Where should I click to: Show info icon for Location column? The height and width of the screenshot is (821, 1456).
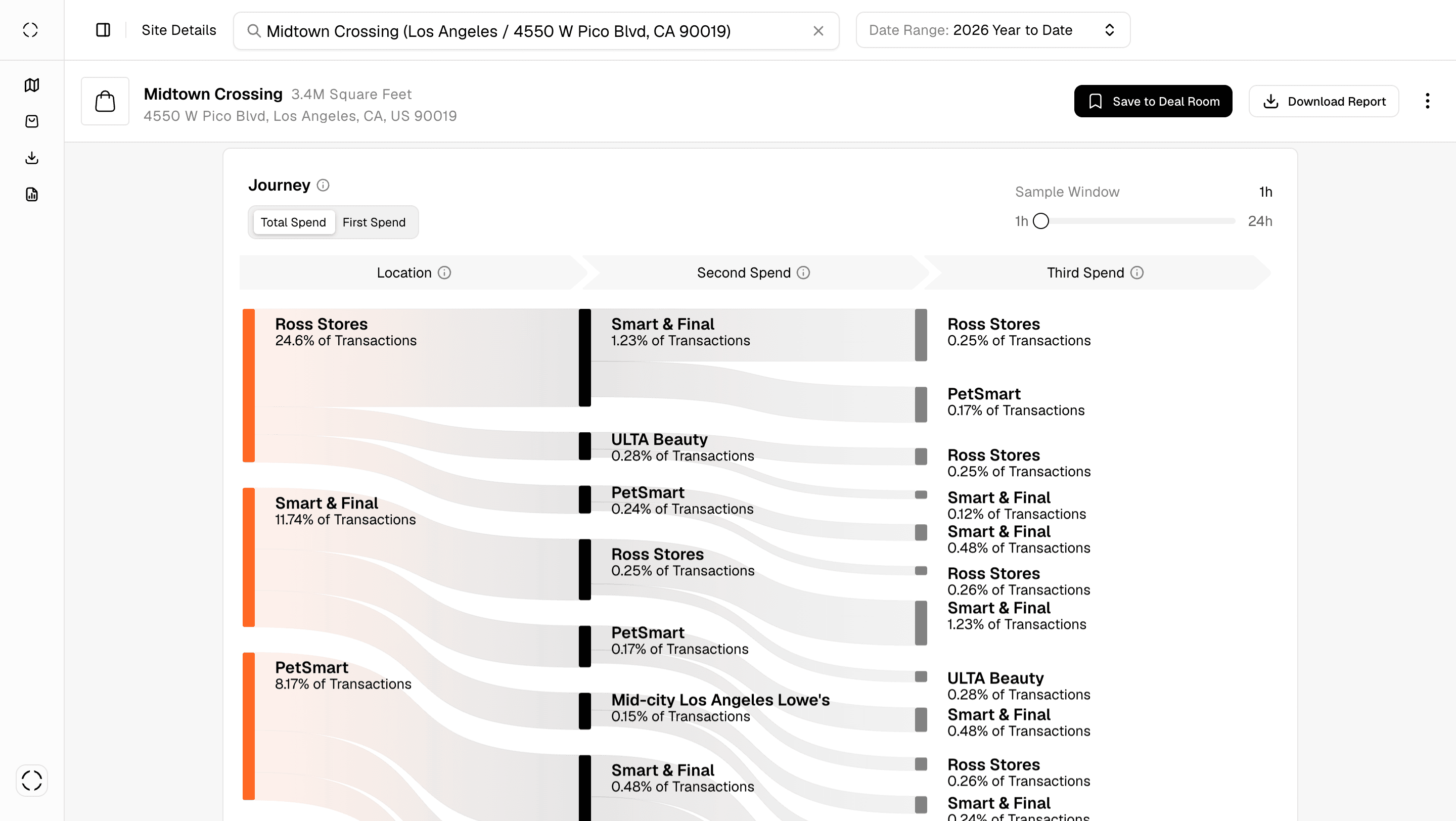coord(444,273)
